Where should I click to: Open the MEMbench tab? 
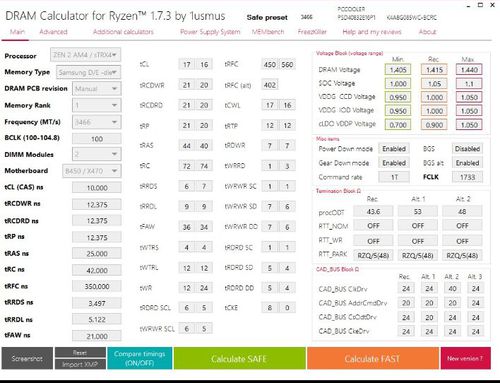(x=268, y=32)
